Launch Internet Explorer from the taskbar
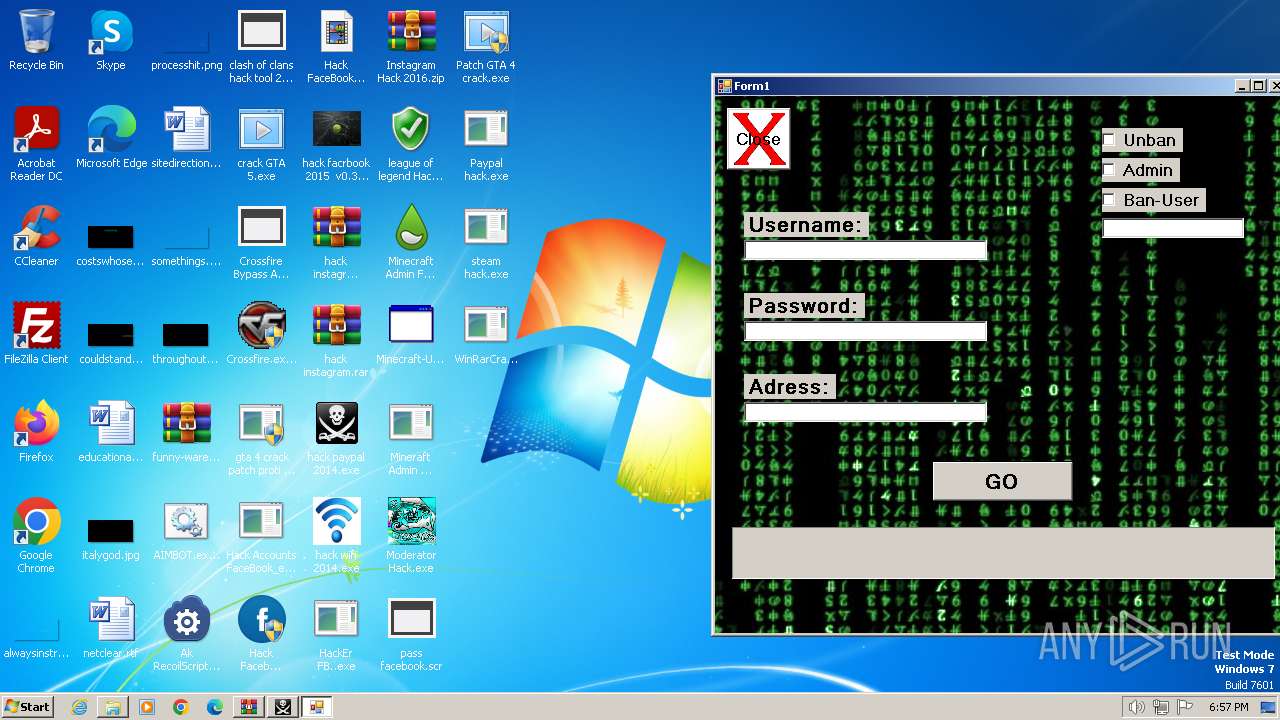The image size is (1280, 720). [79, 707]
